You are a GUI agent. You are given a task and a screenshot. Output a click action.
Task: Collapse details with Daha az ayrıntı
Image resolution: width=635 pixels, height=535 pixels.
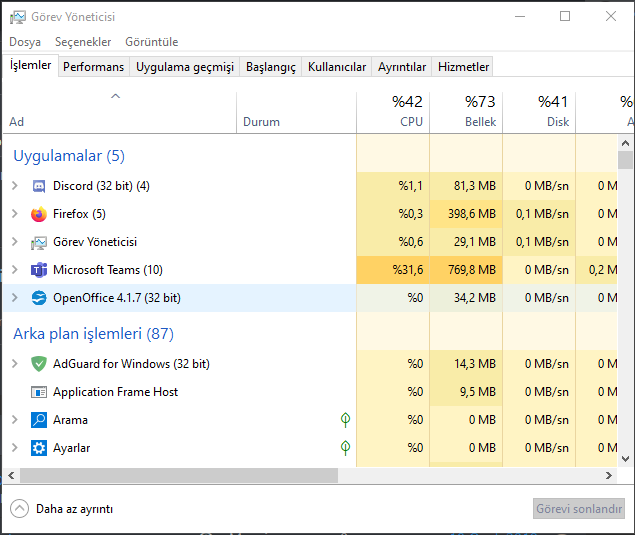click(62, 509)
